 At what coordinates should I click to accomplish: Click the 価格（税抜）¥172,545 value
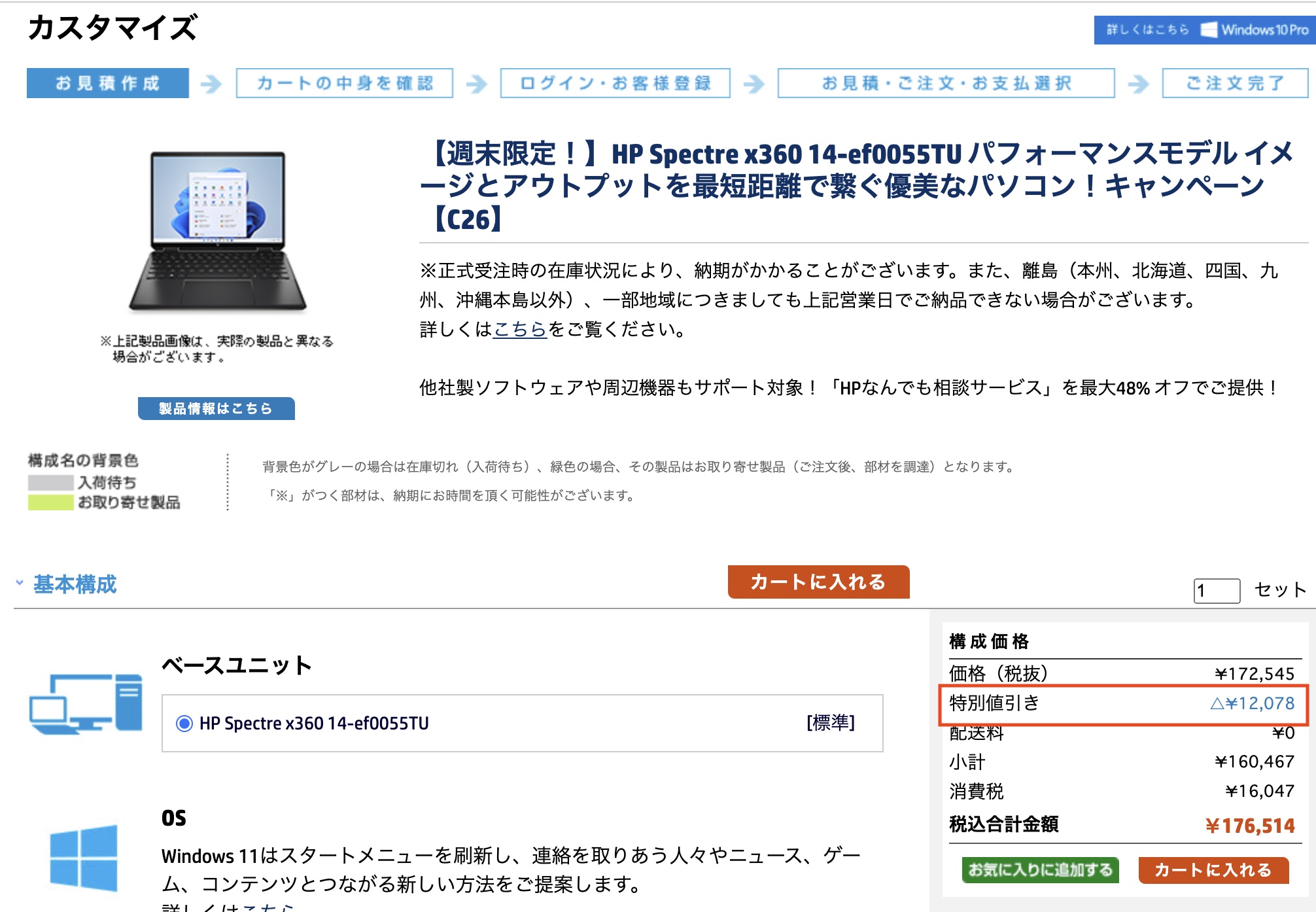tap(1255, 674)
